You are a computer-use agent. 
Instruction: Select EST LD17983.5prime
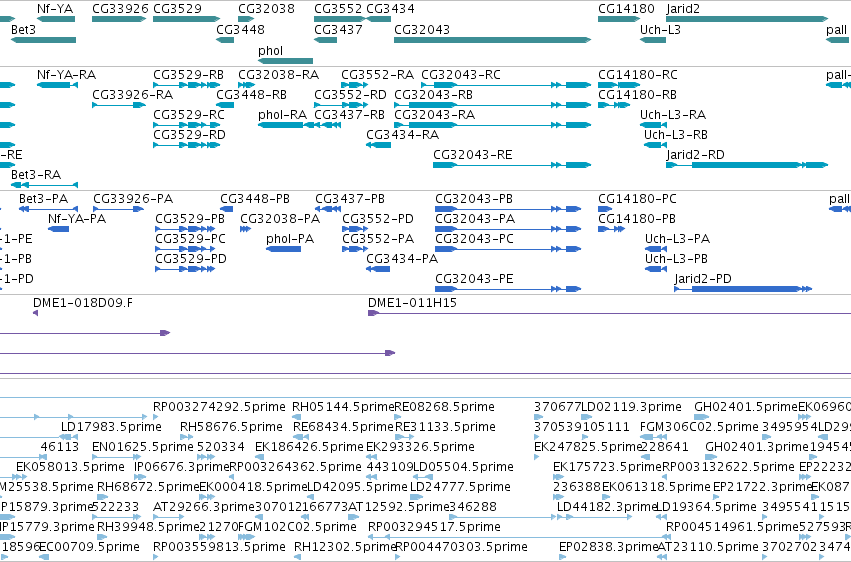pyautogui.click(x=111, y=427)
